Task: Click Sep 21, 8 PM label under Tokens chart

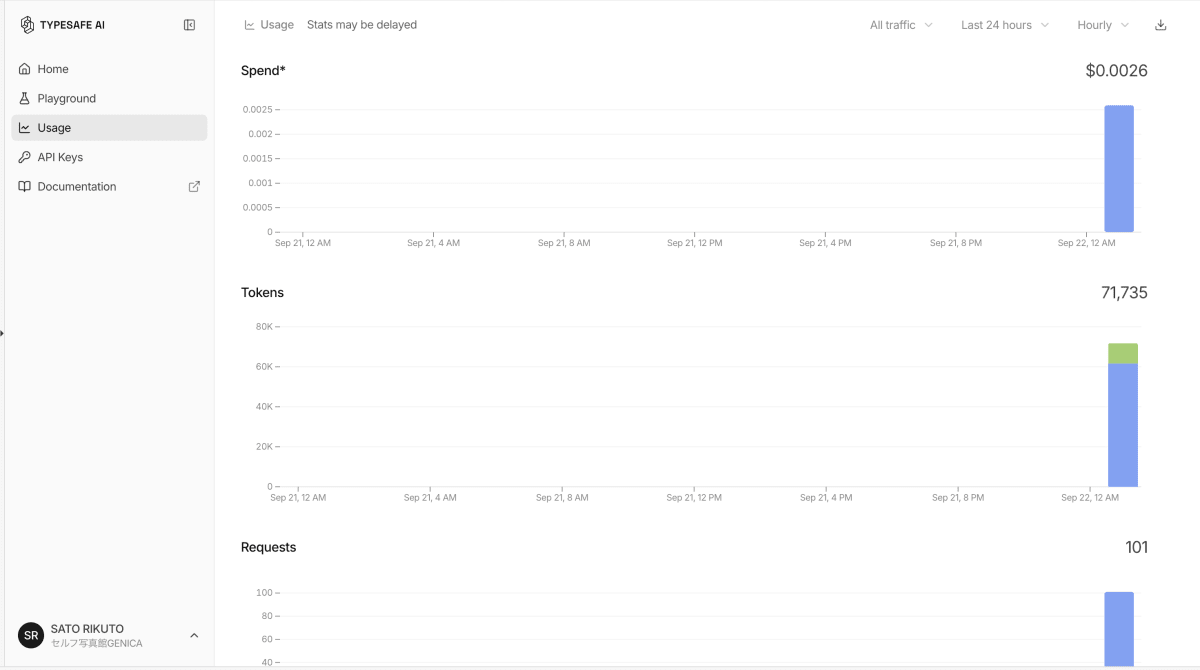Action: tap(958, 497)
